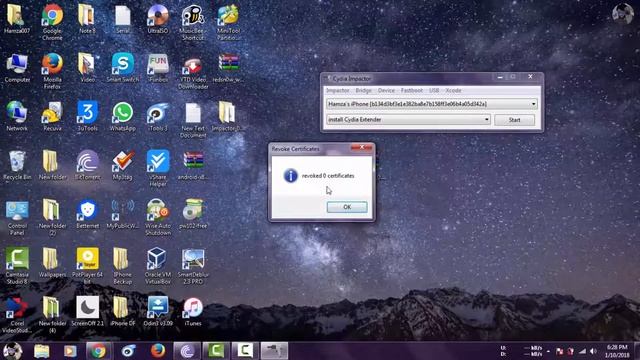Select the MusicBee shortcut icon
The width and height of the screenshot is (640, 360).
click(193, 22)
